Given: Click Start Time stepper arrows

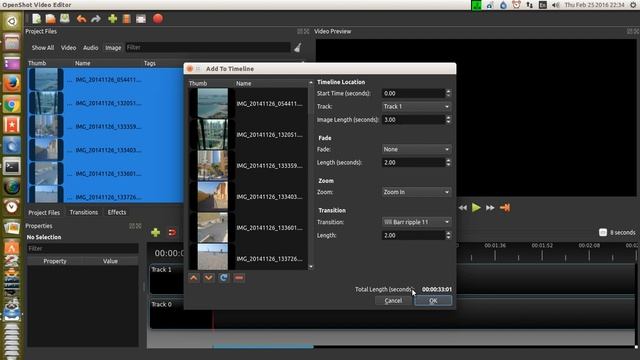Looking at the screenshot, I should [448, 93].
